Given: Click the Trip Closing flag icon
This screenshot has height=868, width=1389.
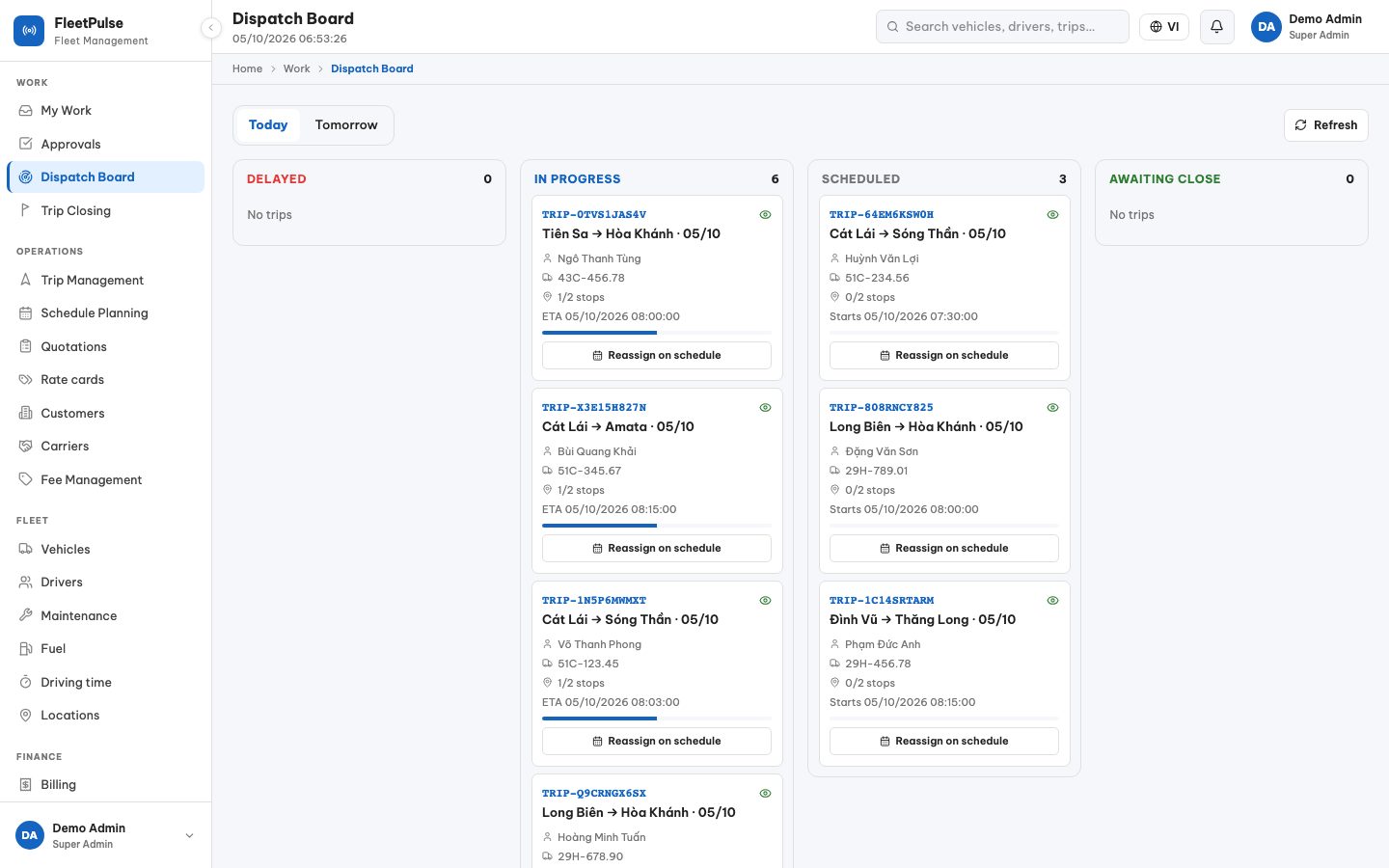Looking at the screenshot, I should [x=26, y=210].
